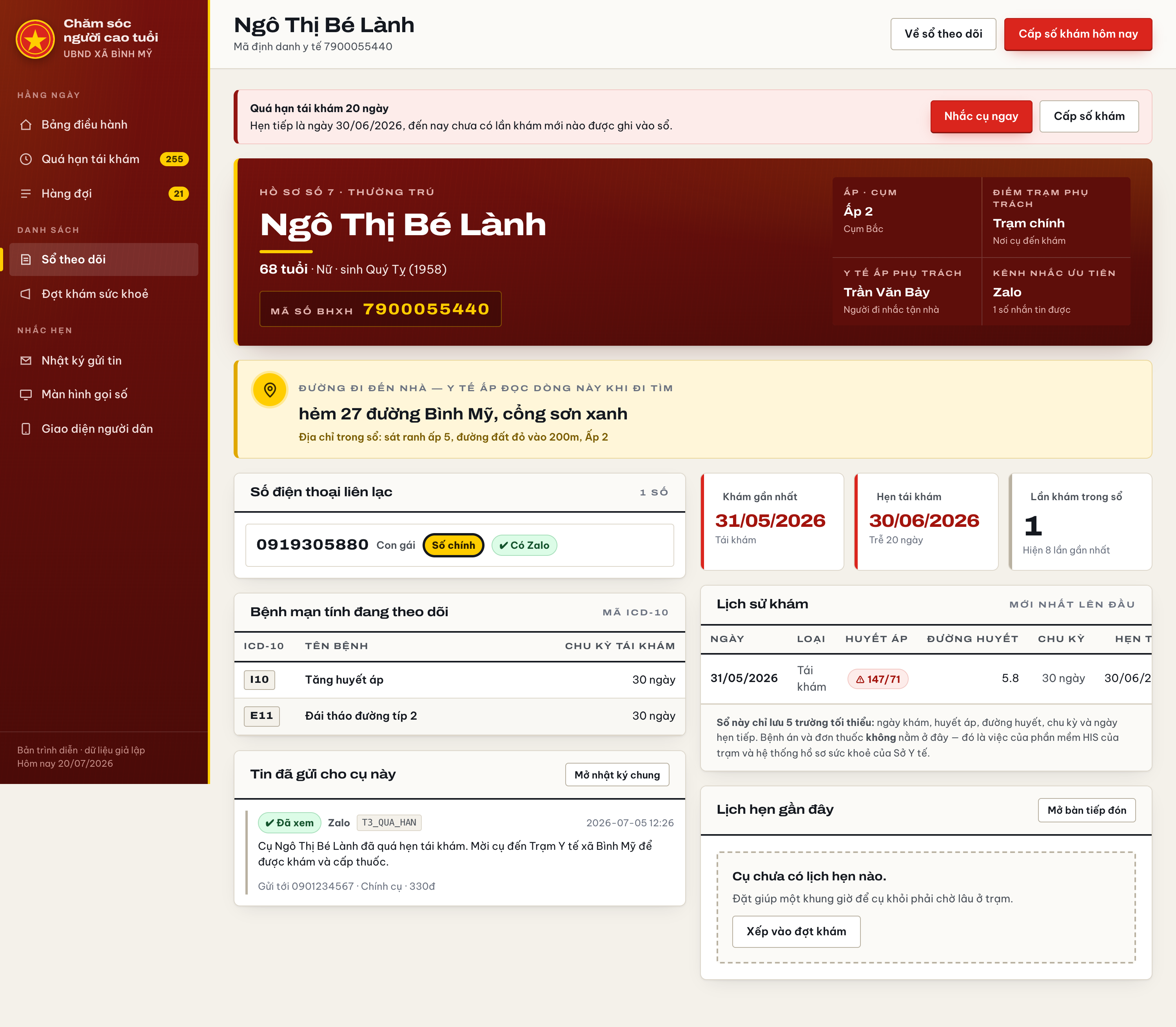The width and height of the screenshot is (1176, 1027).
Task: Click the Cấp số khám hôm nay button
Action: 1078,34
